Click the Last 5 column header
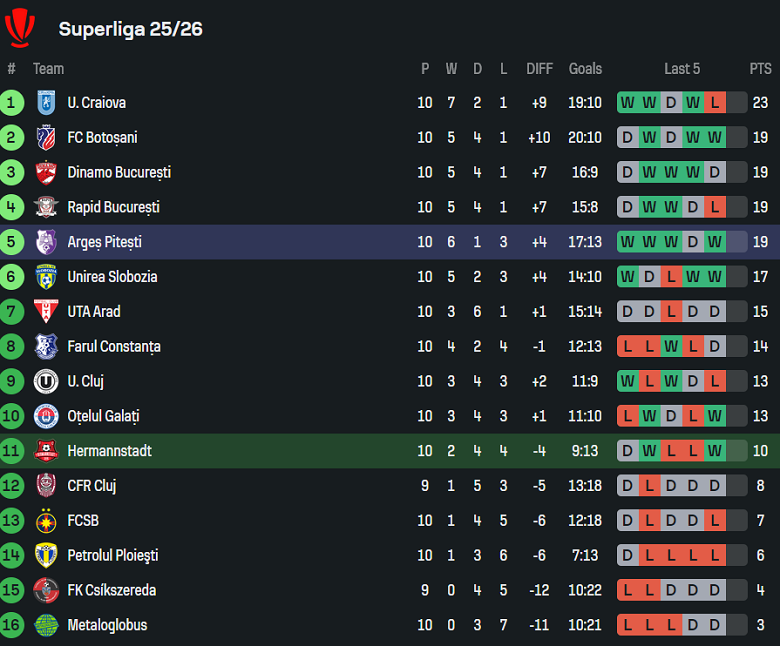Image resolution: width=780 pixels, height=646 pixels. point(682,69)
